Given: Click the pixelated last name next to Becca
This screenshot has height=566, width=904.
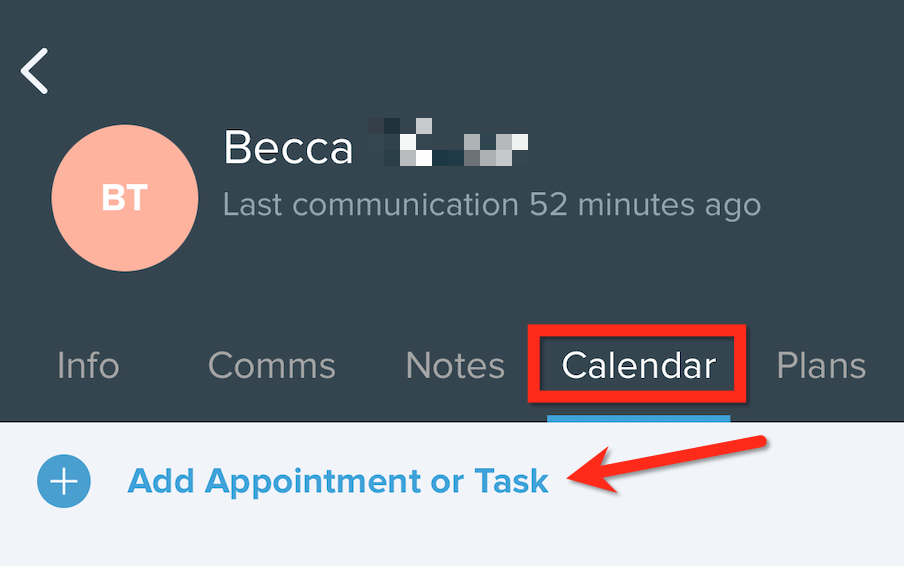Looking at the screenshot, I should (448, 142).
